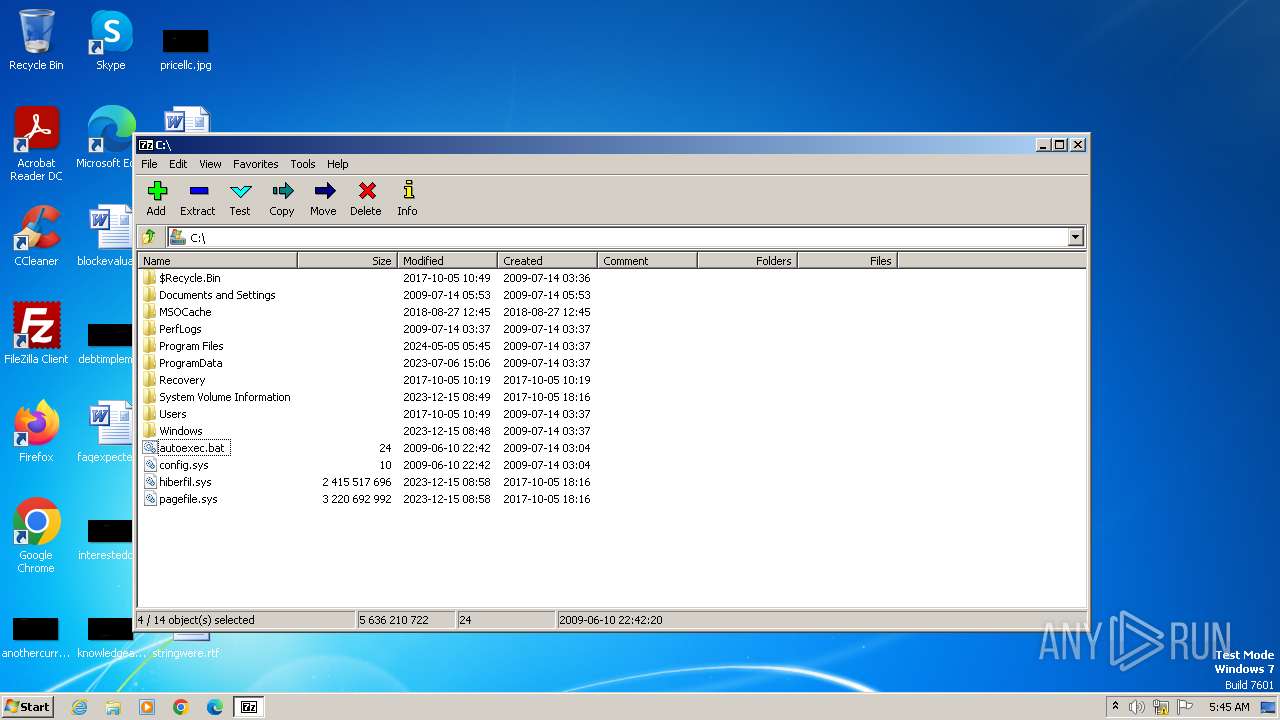Viewport: 1280px width, 720px height.
Task: Launch Chrome from taskbar
Action: (181, 707)
